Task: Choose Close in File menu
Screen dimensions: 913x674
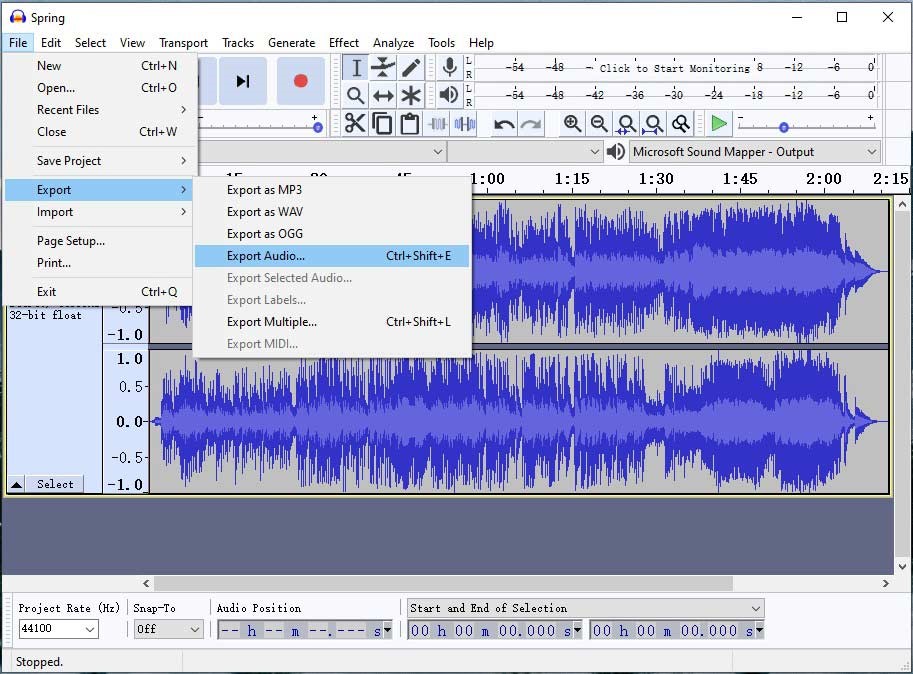Action: [x=98, y=132]
